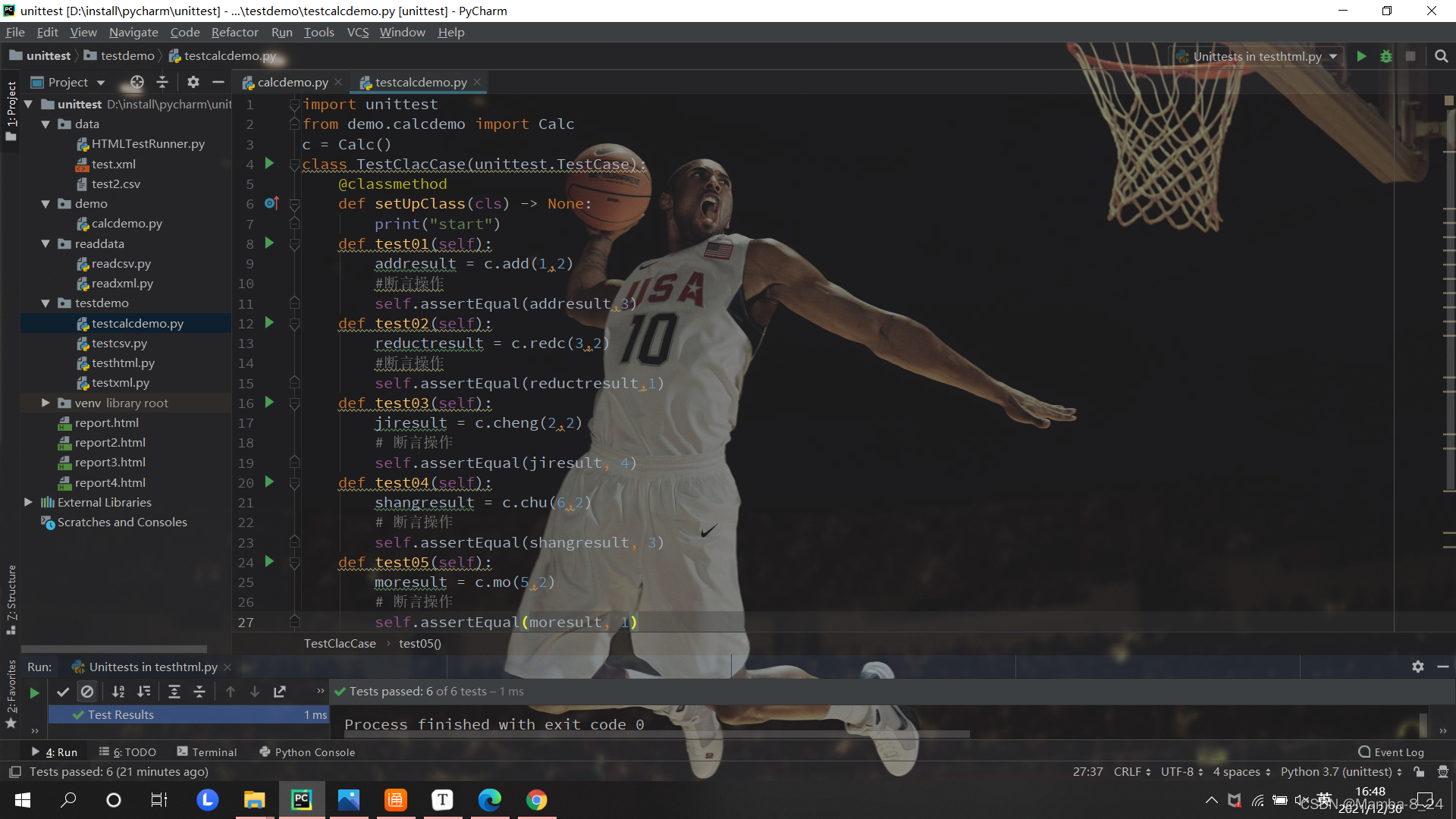Export test results icon
Viewport: 1456px width, 819px height.
[280, 692]
